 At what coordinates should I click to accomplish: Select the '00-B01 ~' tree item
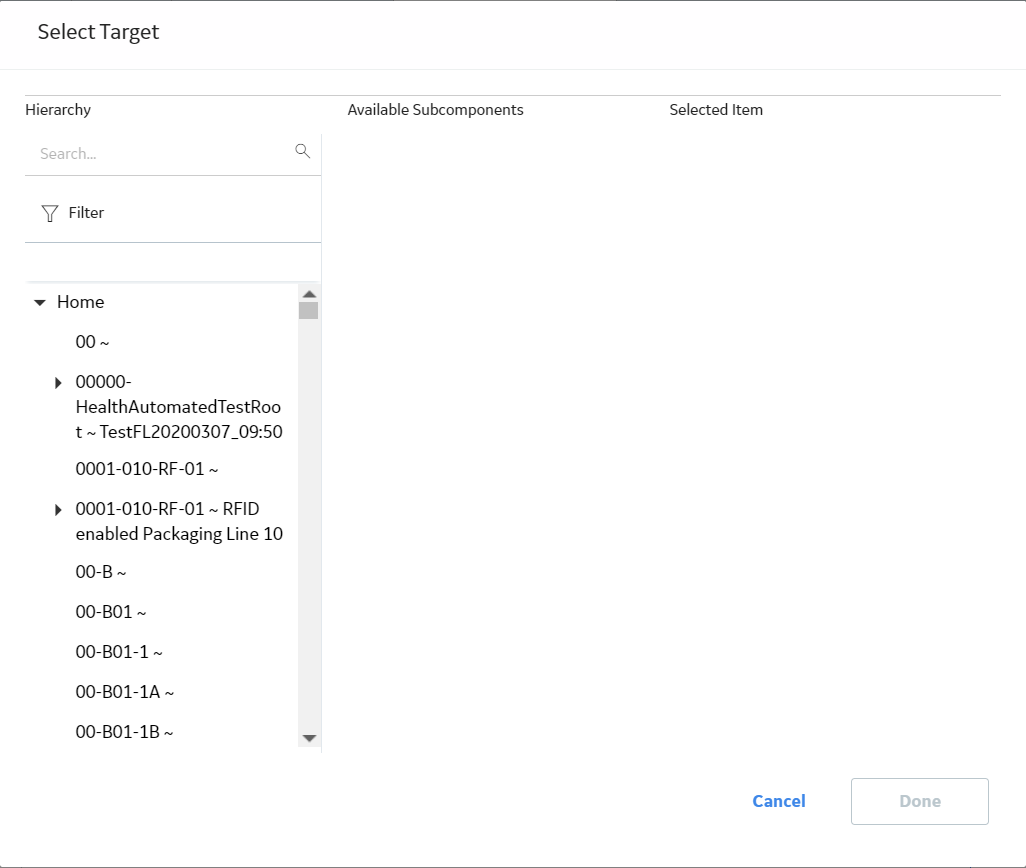(x=111, y=612)
